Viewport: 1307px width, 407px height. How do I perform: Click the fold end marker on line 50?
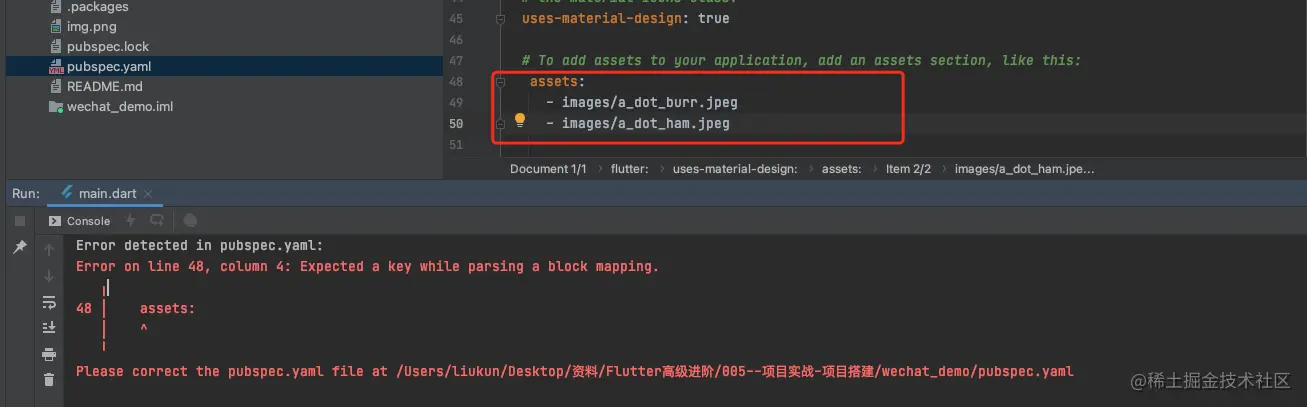[x=501, y=124]
